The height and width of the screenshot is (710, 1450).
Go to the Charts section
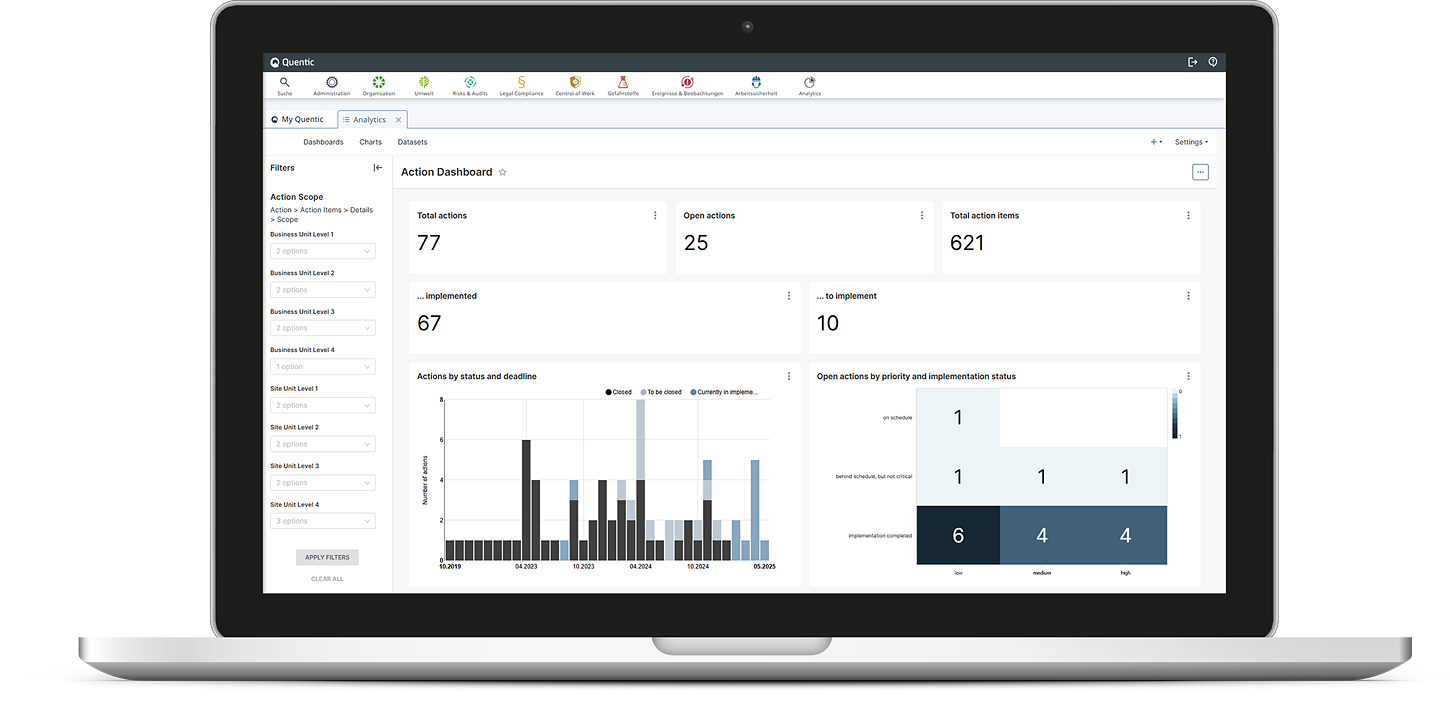coord(370,142)
